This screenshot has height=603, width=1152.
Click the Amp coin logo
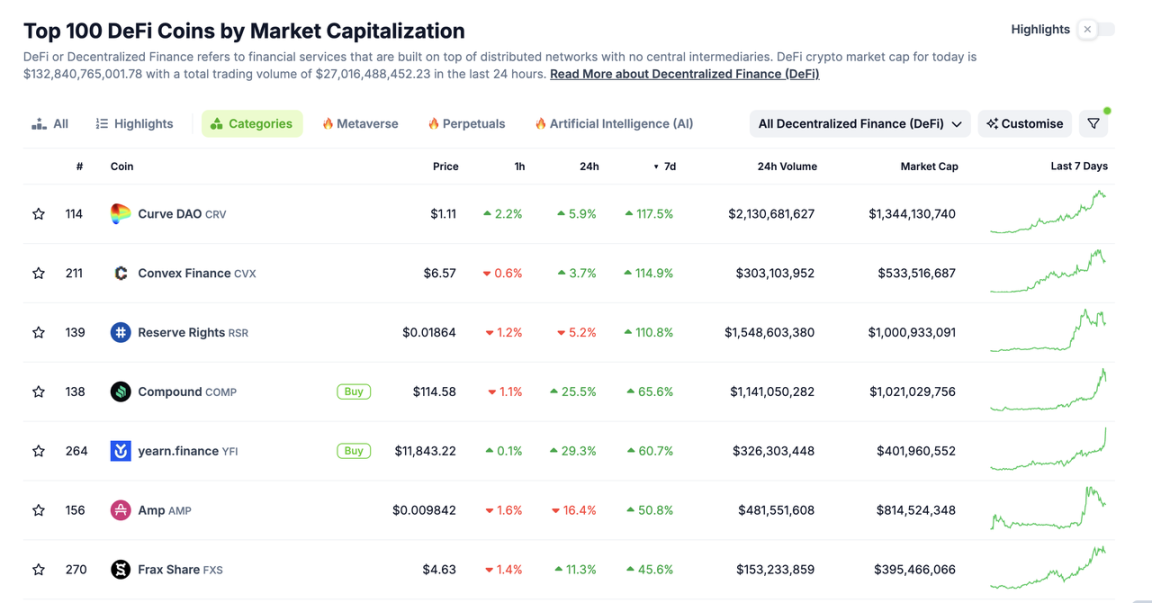click(120, 510)
